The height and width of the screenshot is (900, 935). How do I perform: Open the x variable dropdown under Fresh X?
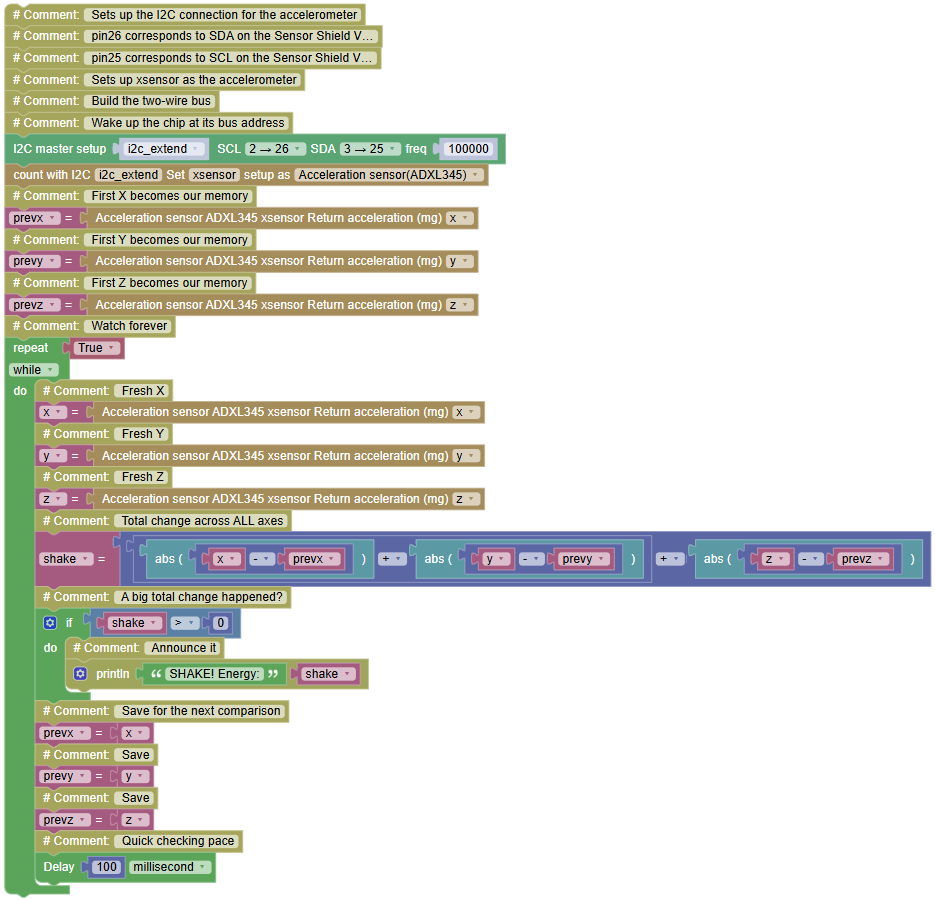point(52,413)
